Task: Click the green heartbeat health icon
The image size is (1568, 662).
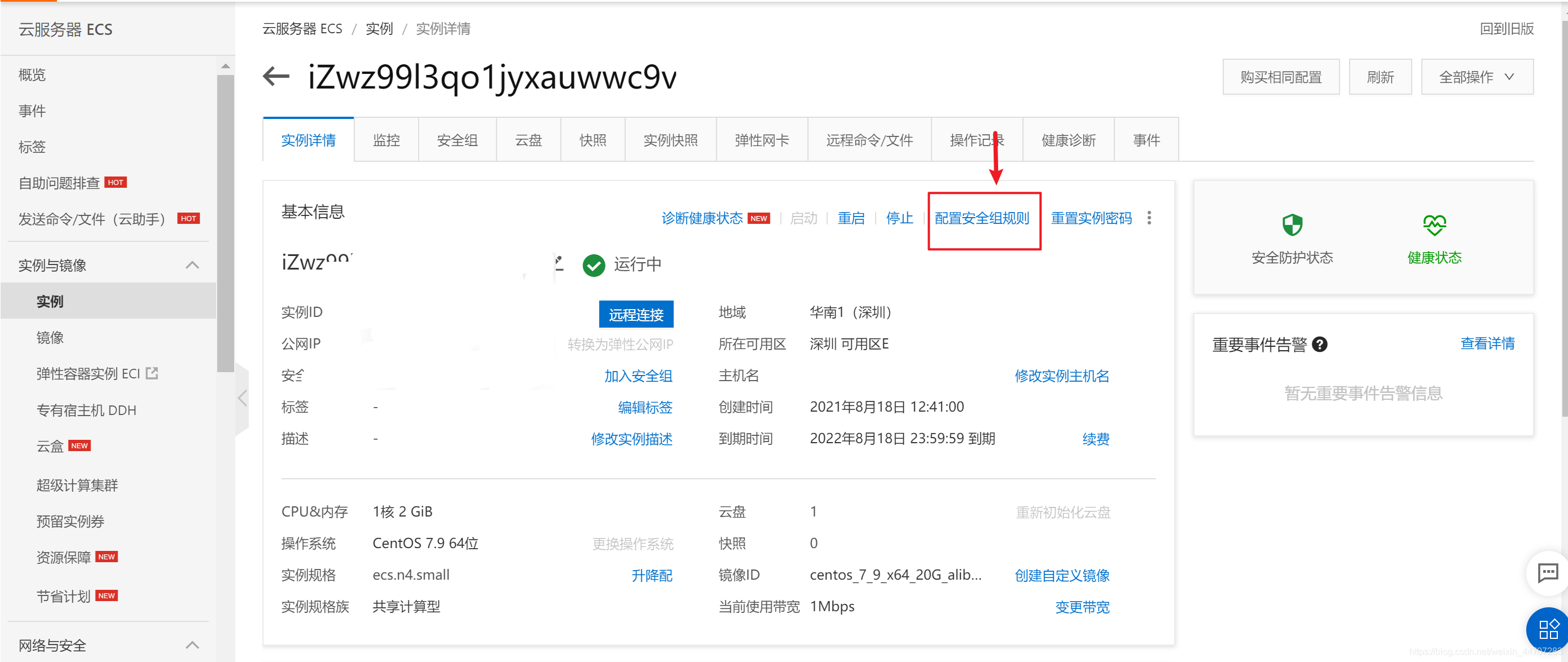Action: 1434,224
